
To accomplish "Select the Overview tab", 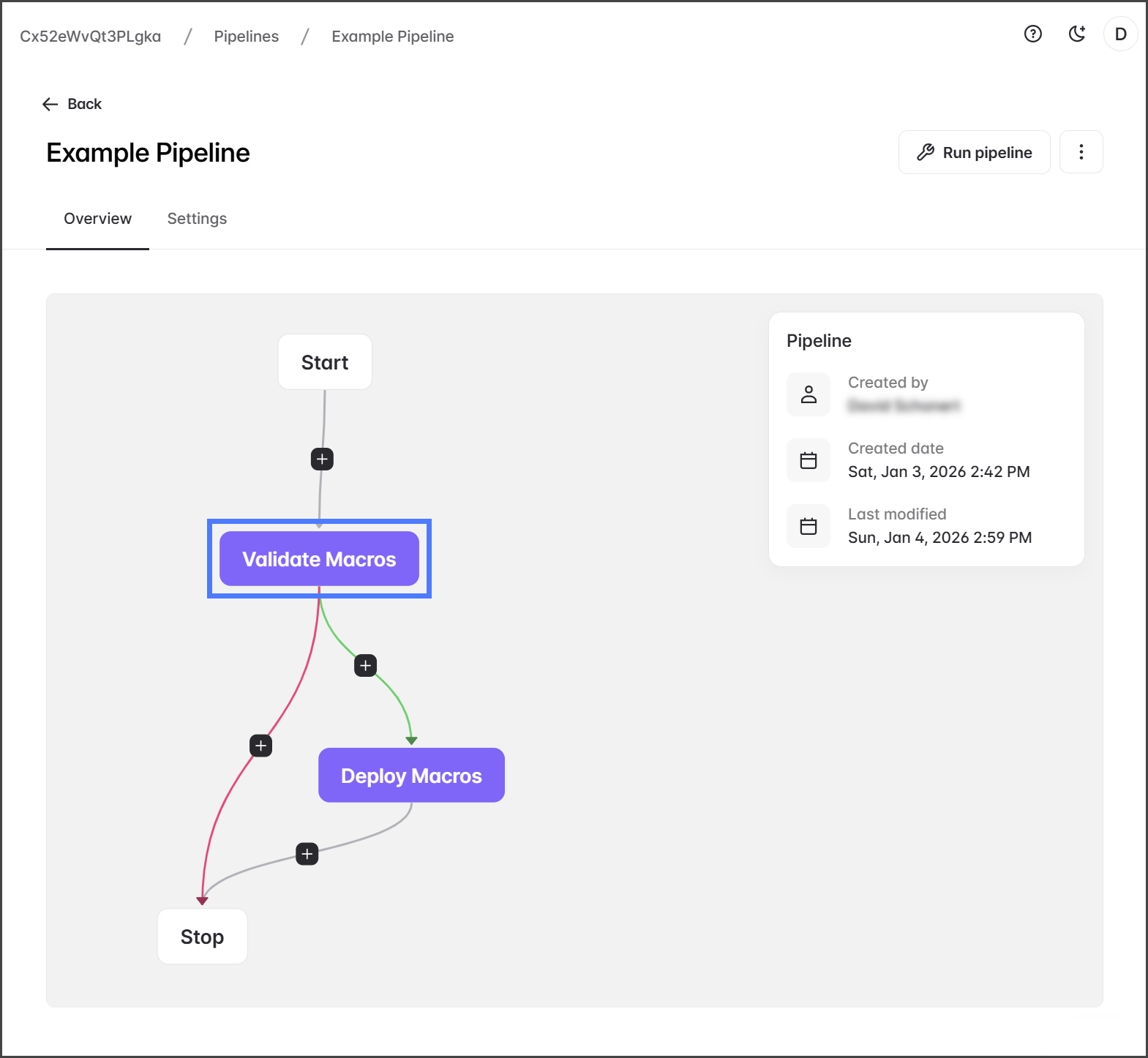I will (x=97, y=219).
